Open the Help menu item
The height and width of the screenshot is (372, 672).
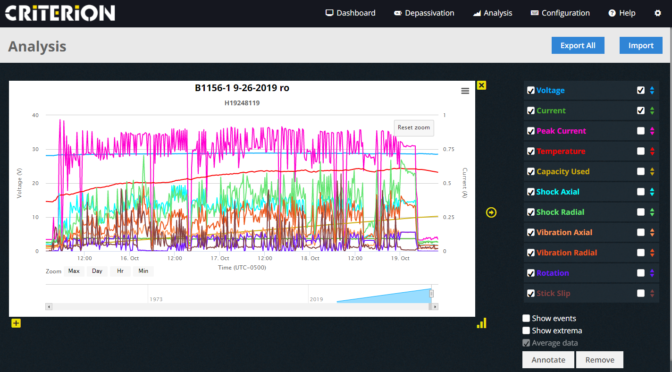(622, 13)
